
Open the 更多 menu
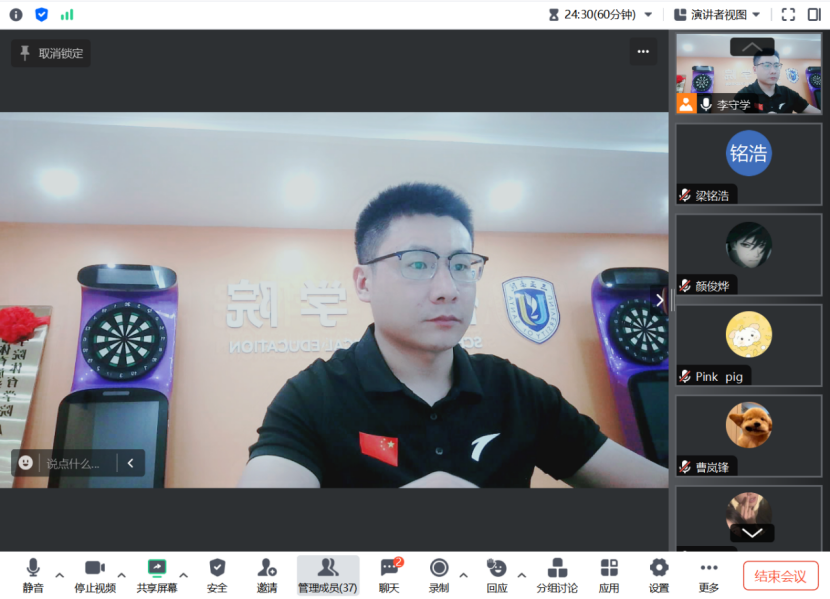pos(709,569)
